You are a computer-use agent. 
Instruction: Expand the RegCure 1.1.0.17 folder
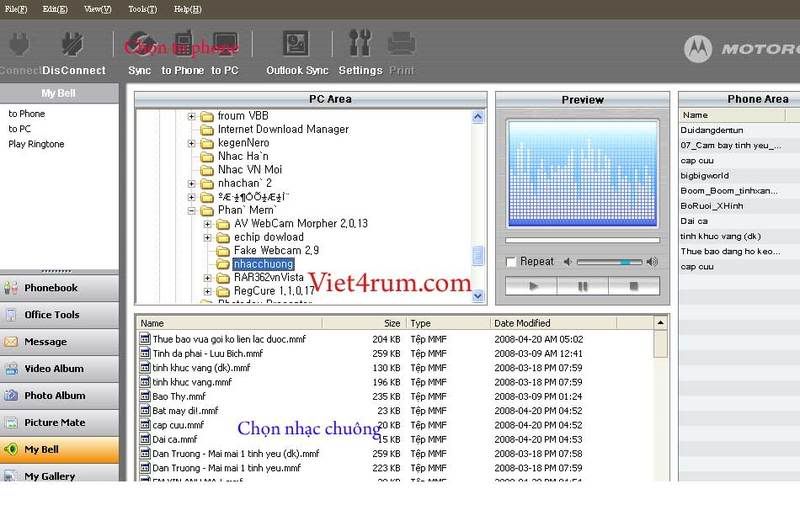coord(208,291)
